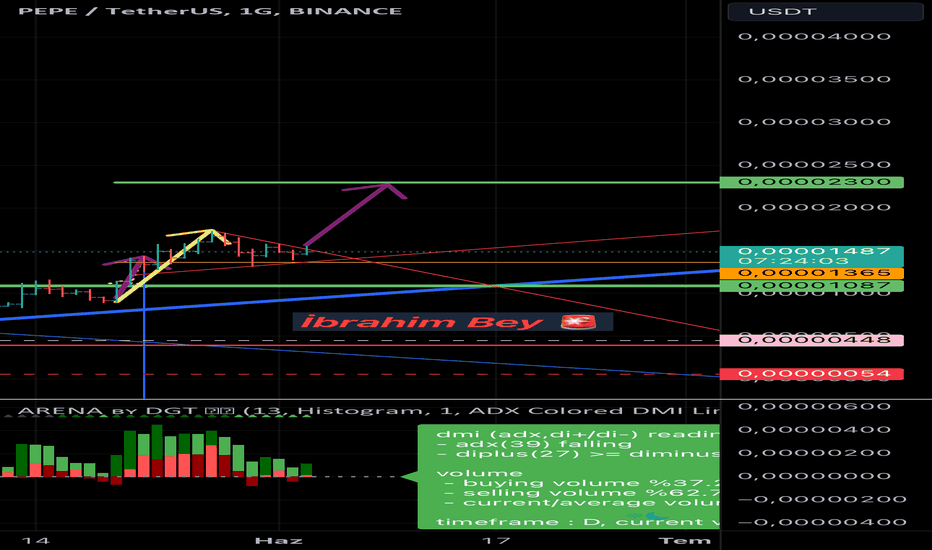
Task: Select the current price label 0,00001487
Action: (817, 252)
